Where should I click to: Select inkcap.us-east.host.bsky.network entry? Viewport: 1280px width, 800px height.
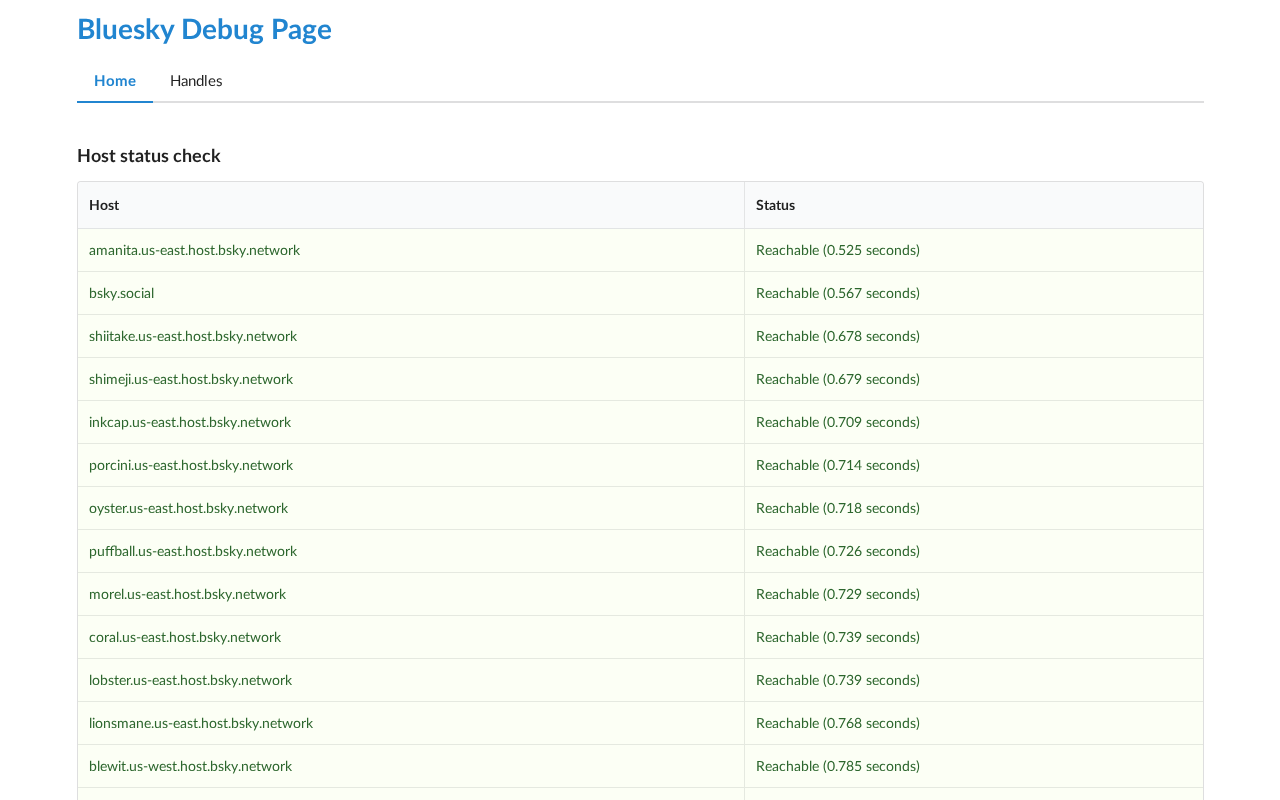(x=190, y=422)
